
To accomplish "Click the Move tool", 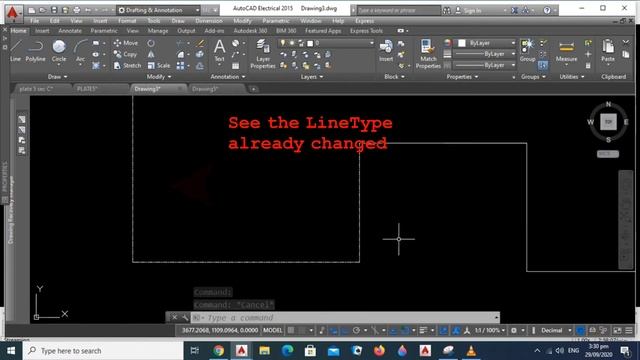I will 126,43.
